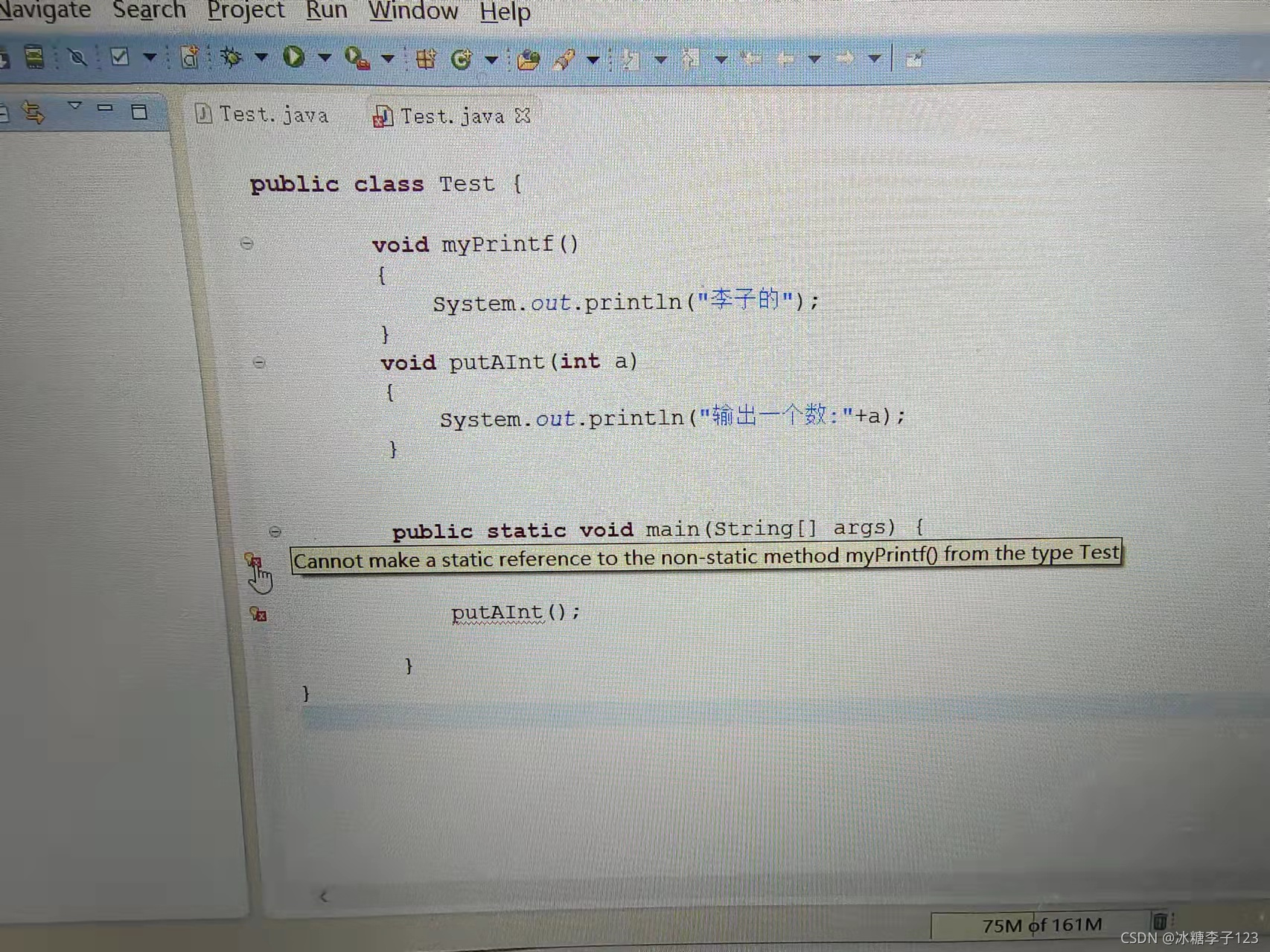
Task: Minimize the left side panel
Action: coord(105,108)
